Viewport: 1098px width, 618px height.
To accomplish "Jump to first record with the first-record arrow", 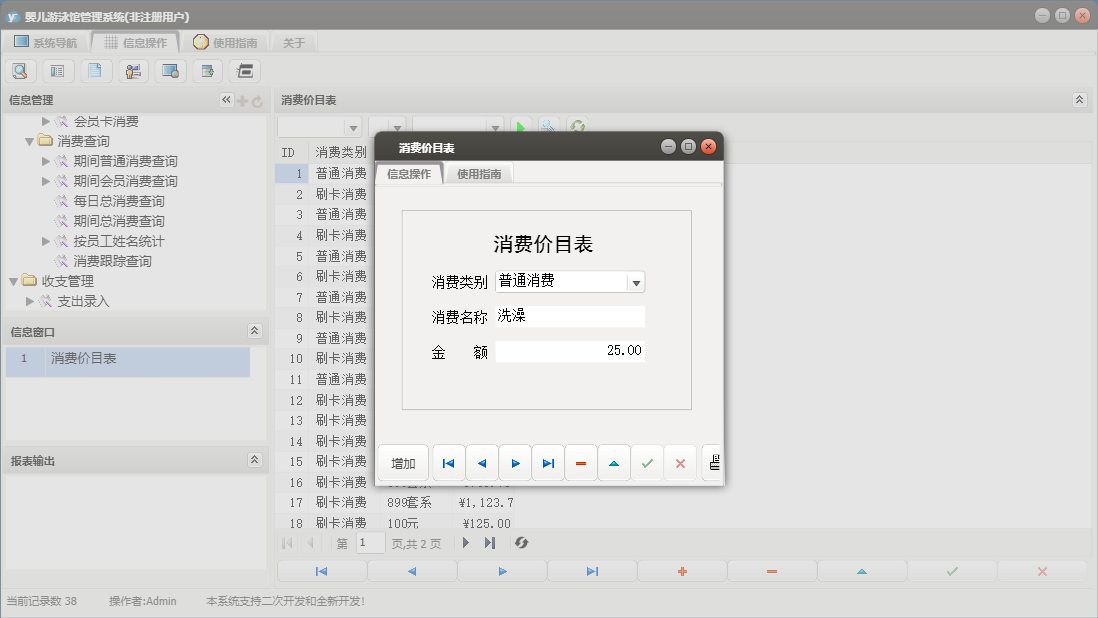I will tap(448, 462).
